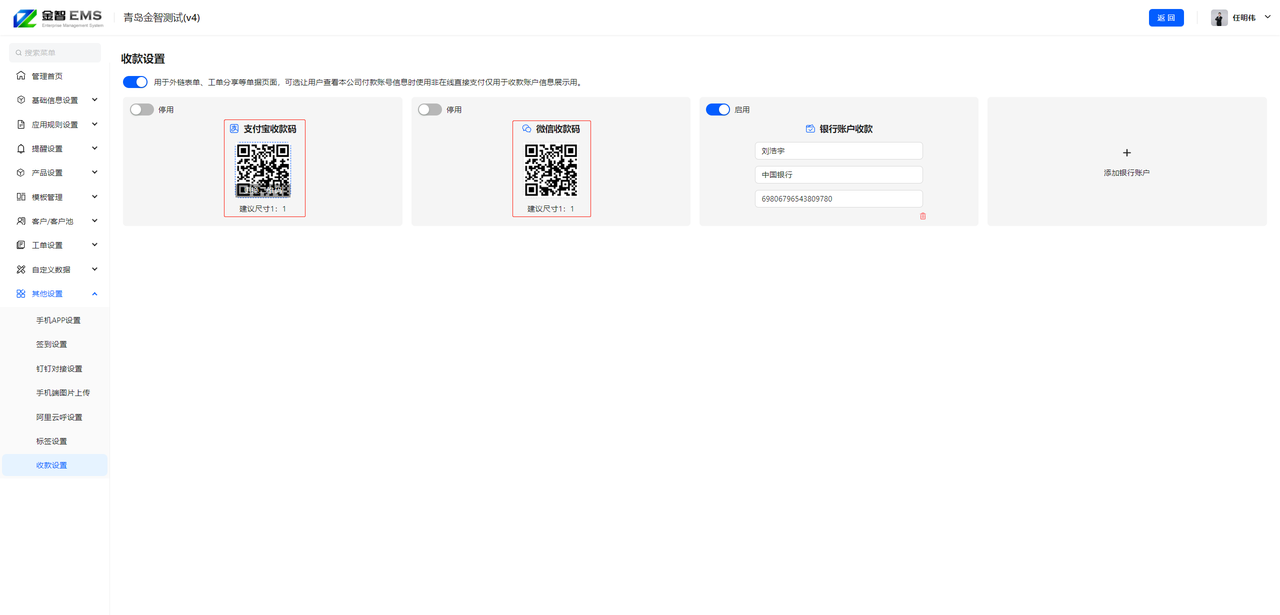Click the blue 返回 button

(x=1166, y=18)
